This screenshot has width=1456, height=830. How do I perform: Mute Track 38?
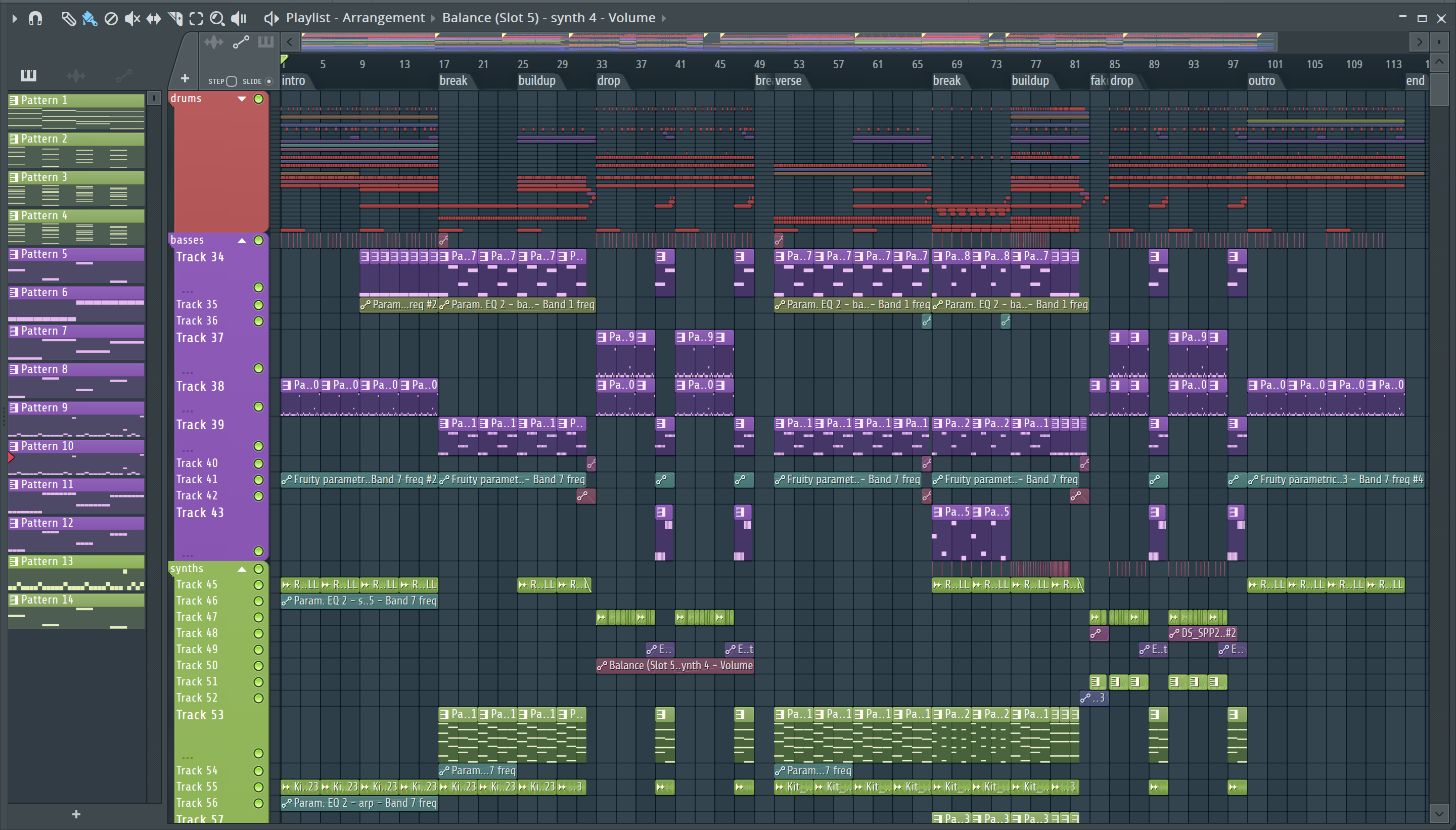258,406
